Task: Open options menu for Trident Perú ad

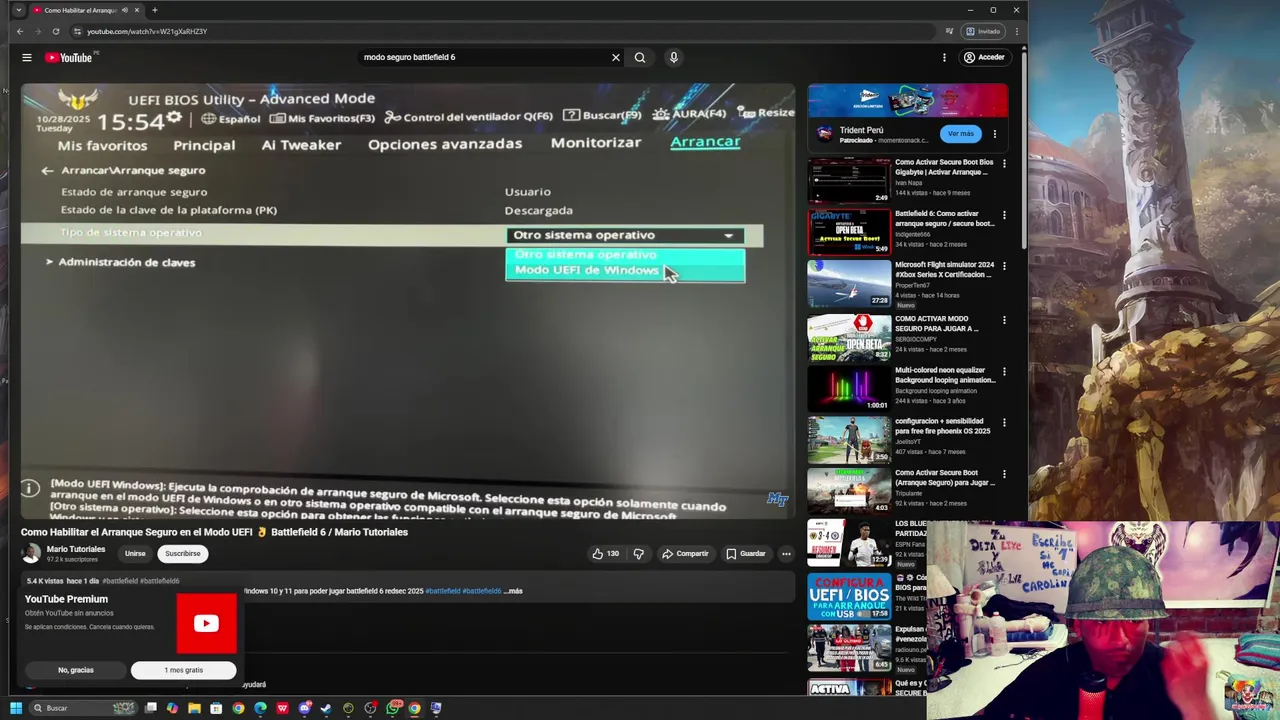Action: coord(995,133)
